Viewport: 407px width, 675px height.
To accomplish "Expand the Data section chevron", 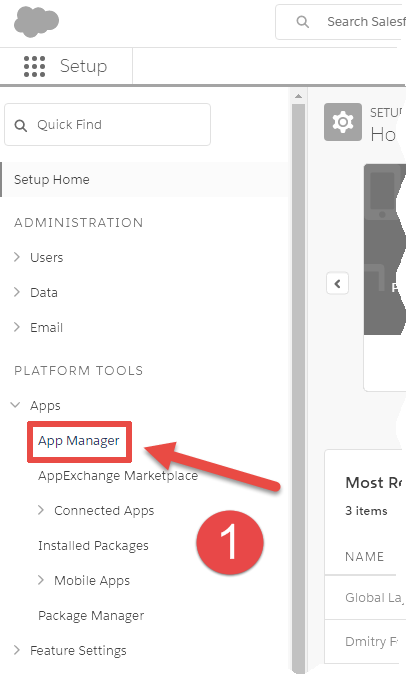I will [17, 292].
